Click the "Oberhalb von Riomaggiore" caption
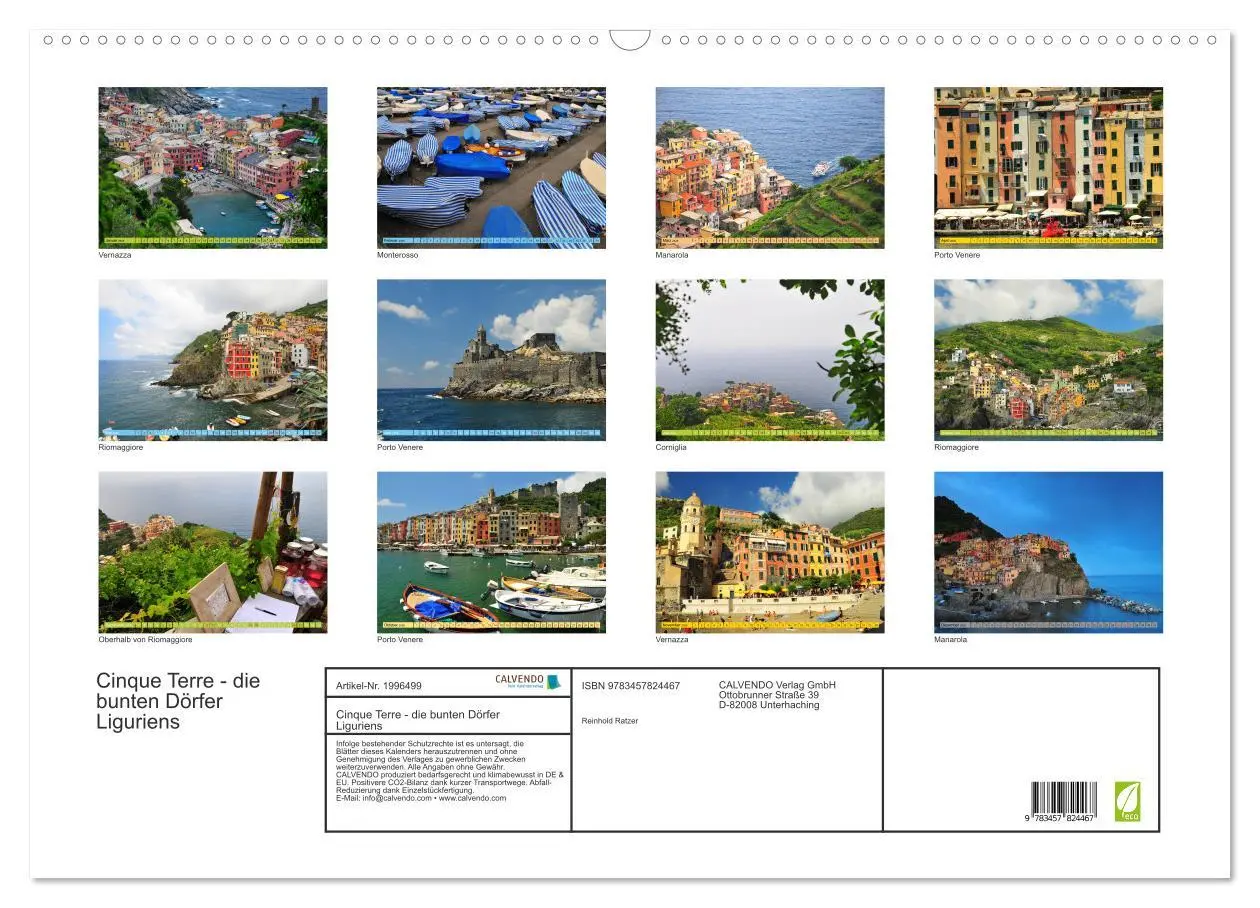Image resolution: width=1260 pixels, height=908 pixels. tap(145, 640)
